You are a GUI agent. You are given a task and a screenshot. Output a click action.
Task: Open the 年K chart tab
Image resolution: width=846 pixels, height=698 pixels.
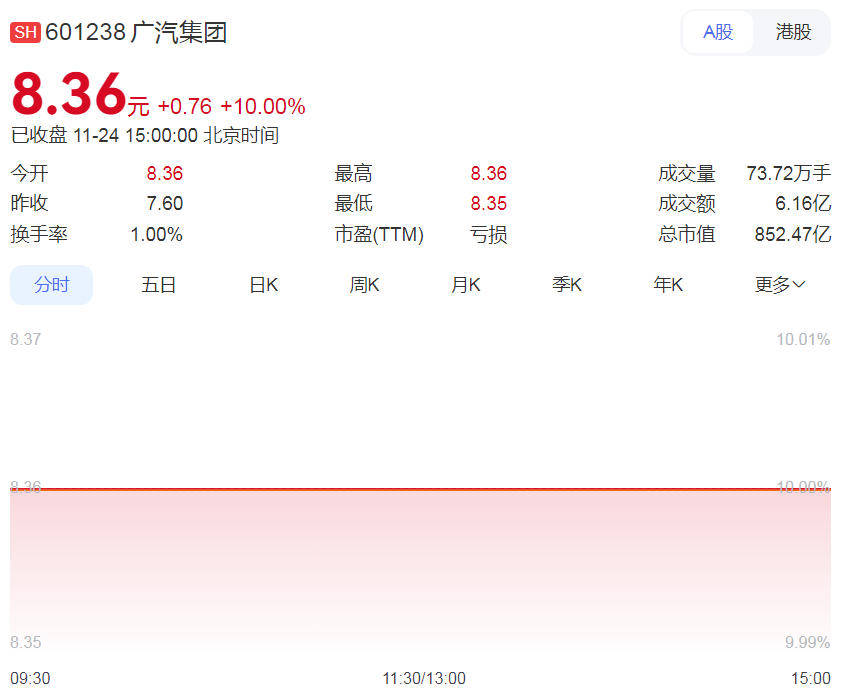tap(668, 284)
